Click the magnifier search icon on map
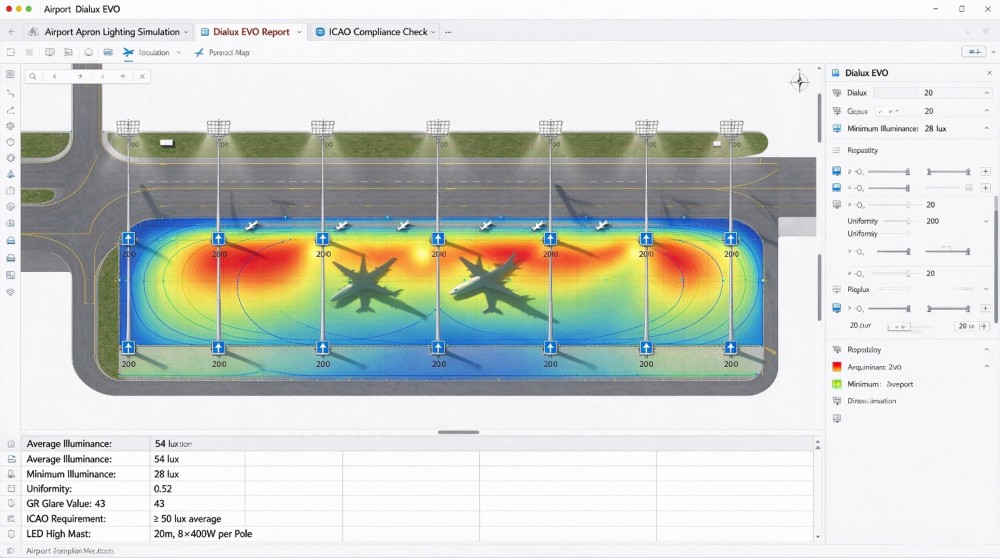Viewport: 1000px width, 558px height. tap(33, 77)
